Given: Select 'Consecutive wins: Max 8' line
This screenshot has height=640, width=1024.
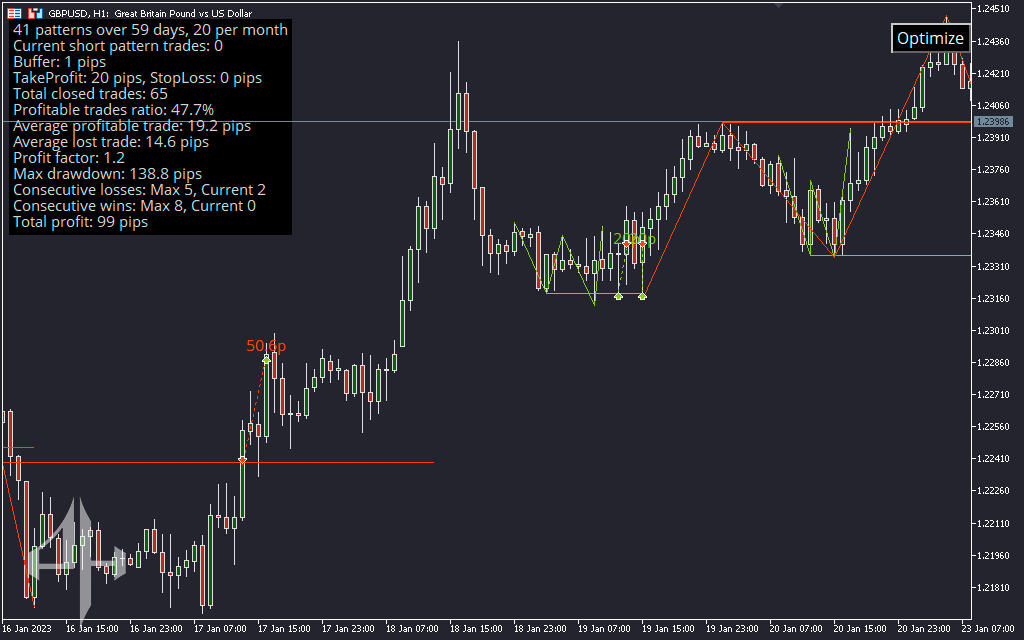Looking at the screenshot, I should [135, 206].
